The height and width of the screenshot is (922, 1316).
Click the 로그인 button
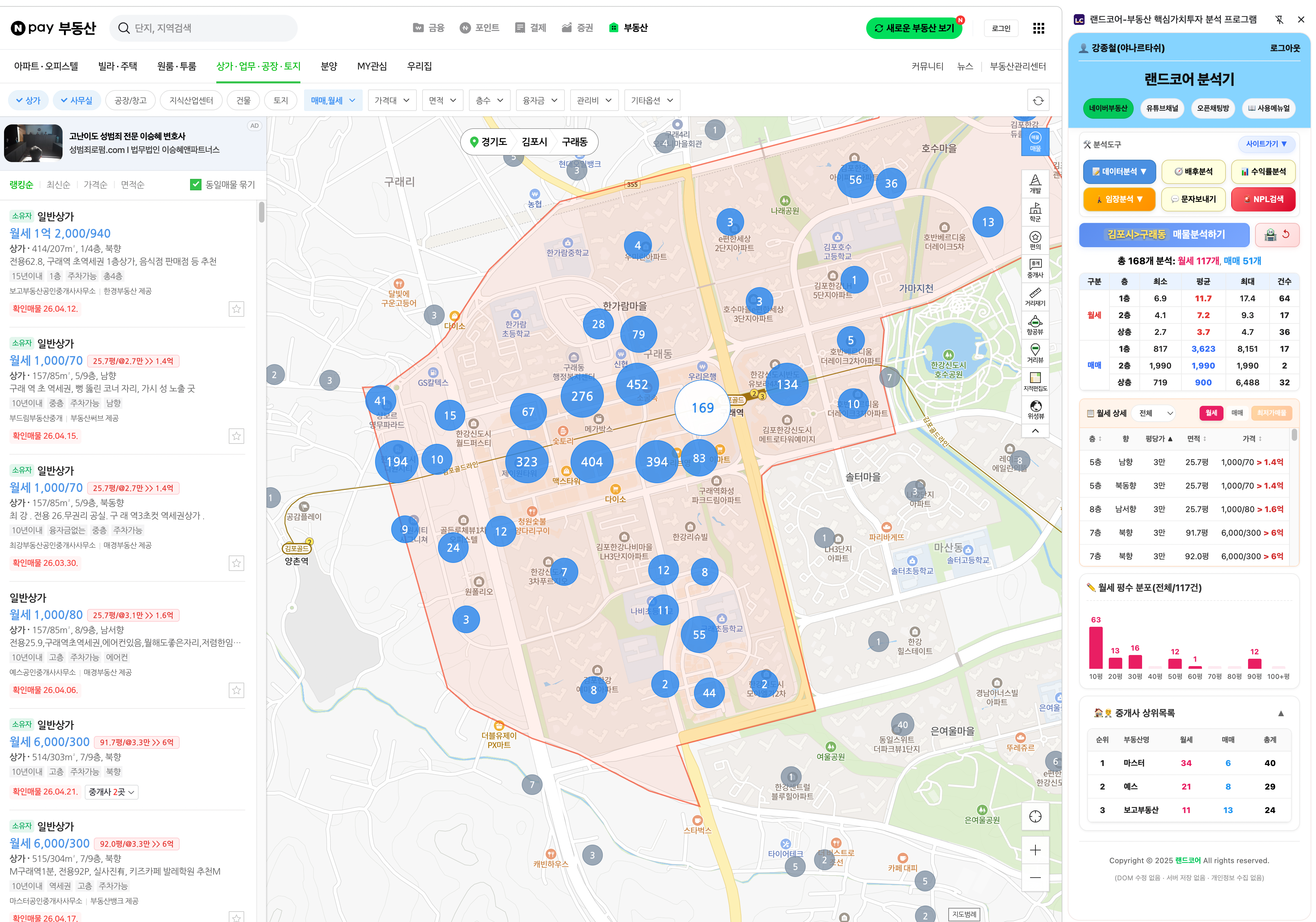[x=1001, y=28]
